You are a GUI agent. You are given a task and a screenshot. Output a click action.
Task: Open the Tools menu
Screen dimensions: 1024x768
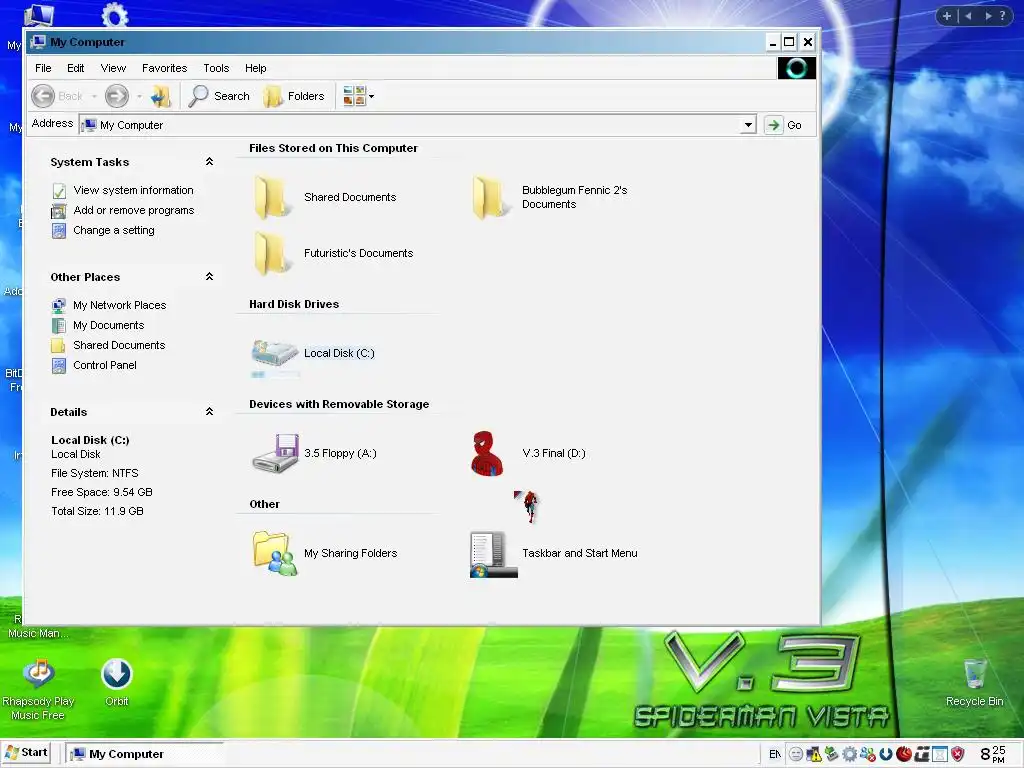(216, 68)
